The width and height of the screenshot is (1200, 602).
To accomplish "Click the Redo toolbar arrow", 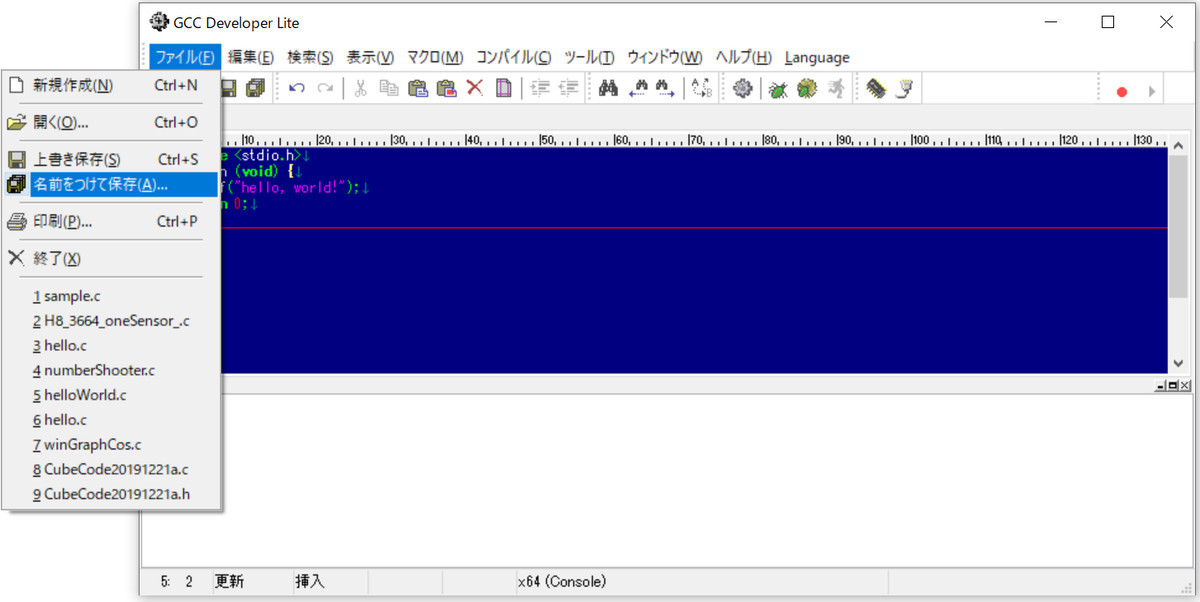I will 325,89.
